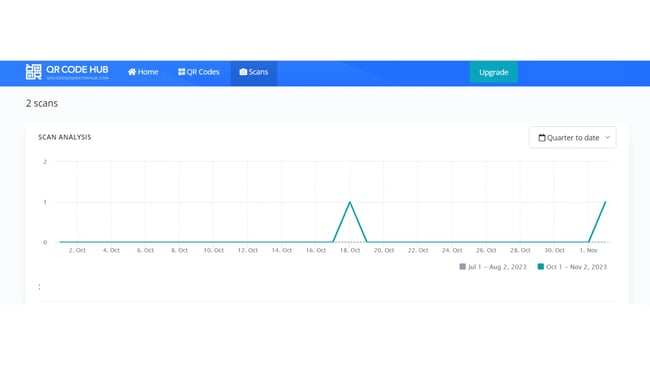Click the QR Code Hub logo icon
Screen dimensions: 650x365
34,72
